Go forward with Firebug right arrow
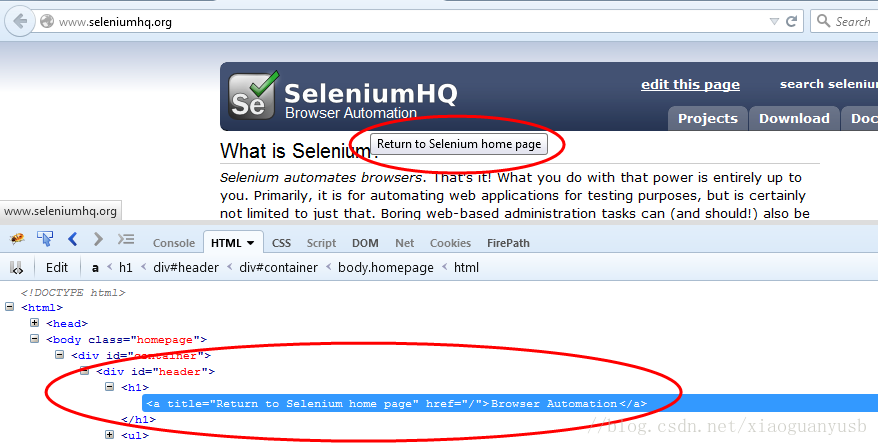The image size is (878, 446). tap(98, 239)
